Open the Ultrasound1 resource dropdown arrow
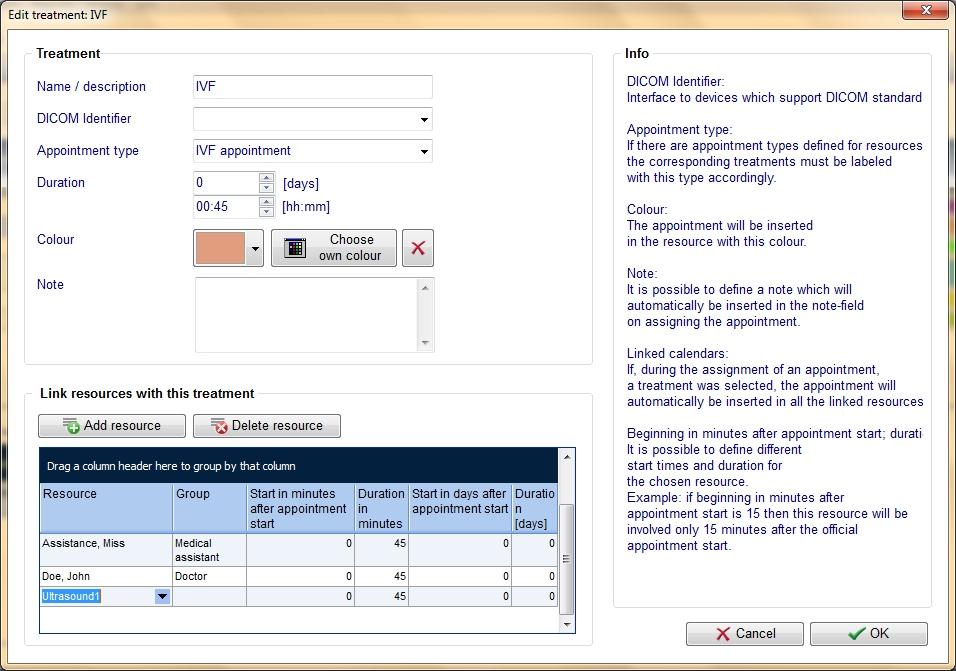Image resolution: width=956 pixels, height=671 pixels. coord(162,597)
